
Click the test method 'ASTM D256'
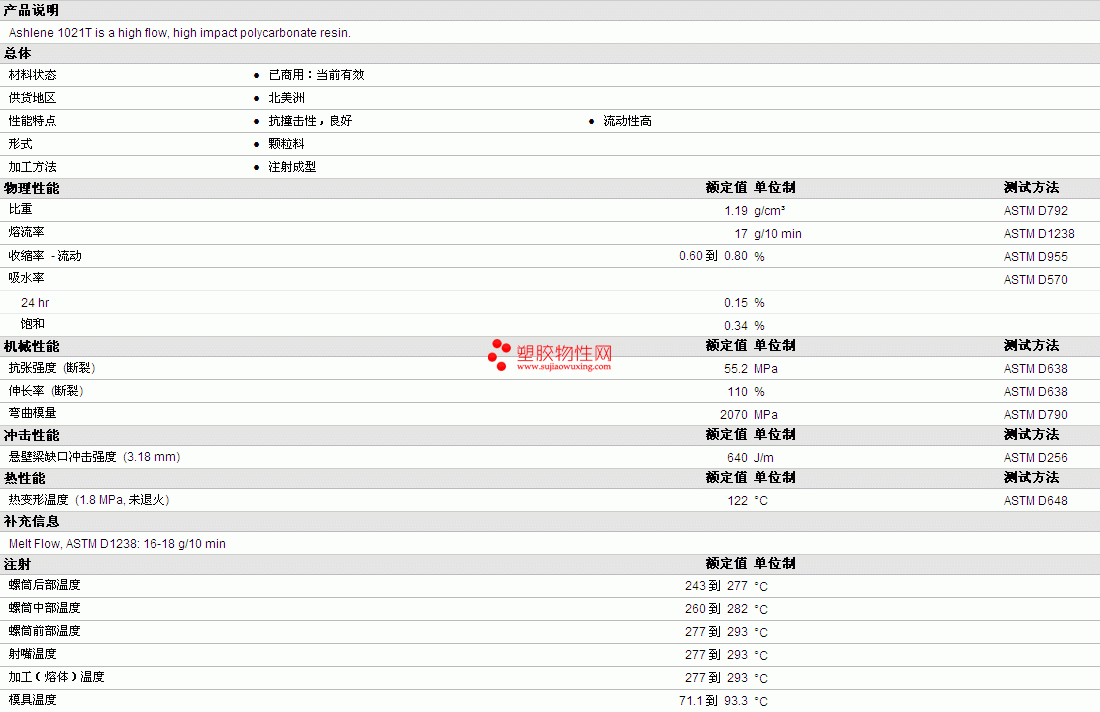(1035, 458)
